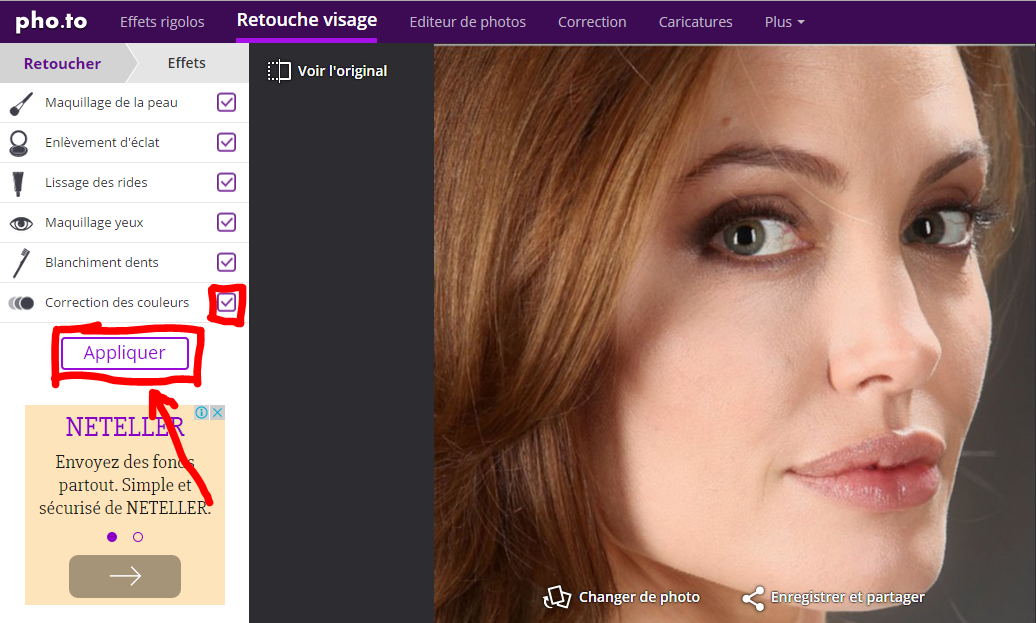This screenshot has width=1036, height=623.
Task: Toggle the Blanchiment dents checkbox
Action: 227,262
